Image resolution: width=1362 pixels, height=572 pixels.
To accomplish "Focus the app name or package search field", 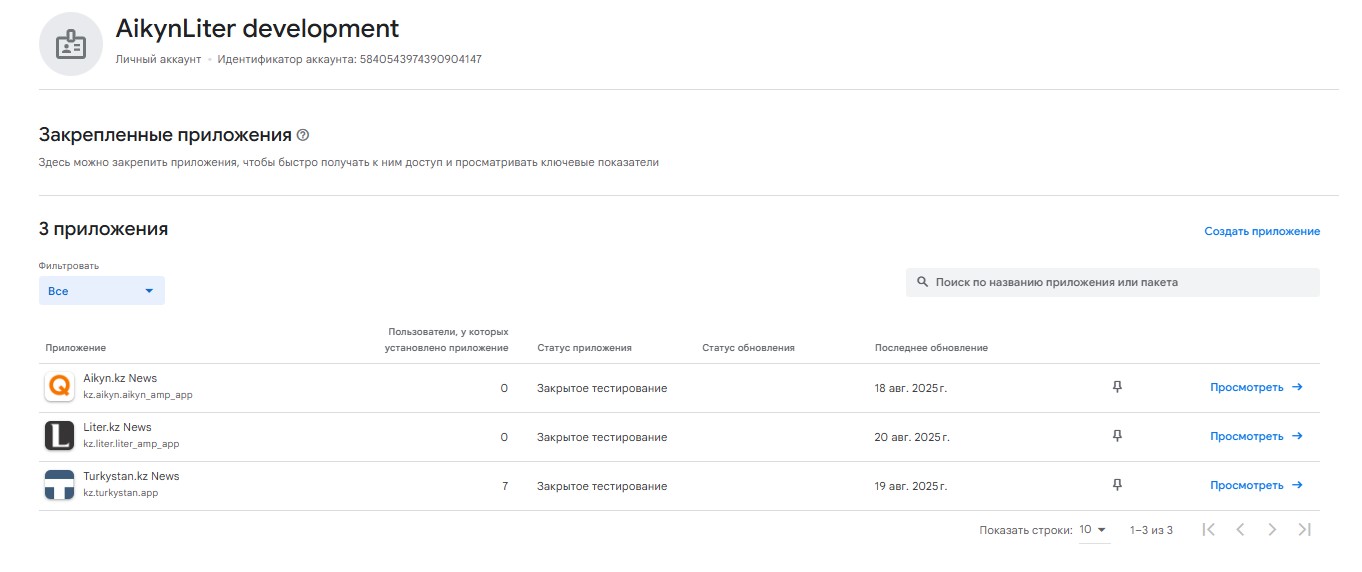I will (x=1120, y=283).
